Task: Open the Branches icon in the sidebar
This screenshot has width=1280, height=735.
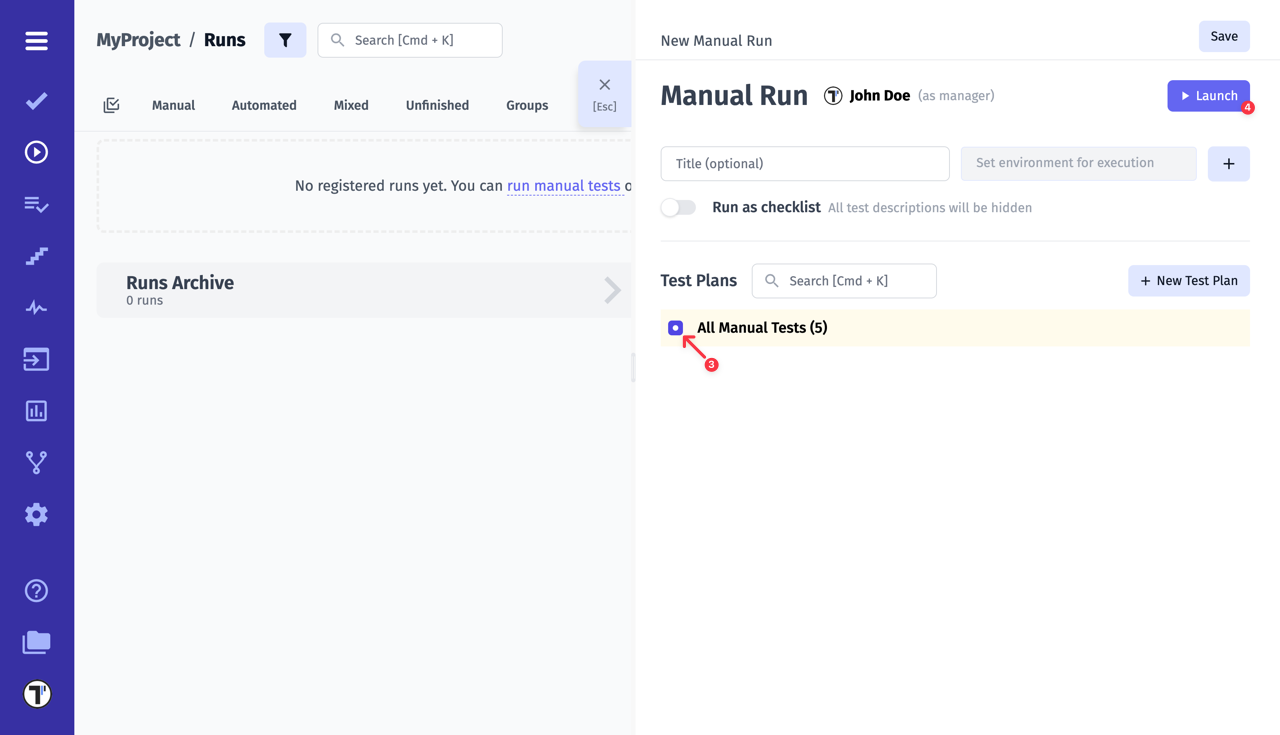Action: pos(36,462)
